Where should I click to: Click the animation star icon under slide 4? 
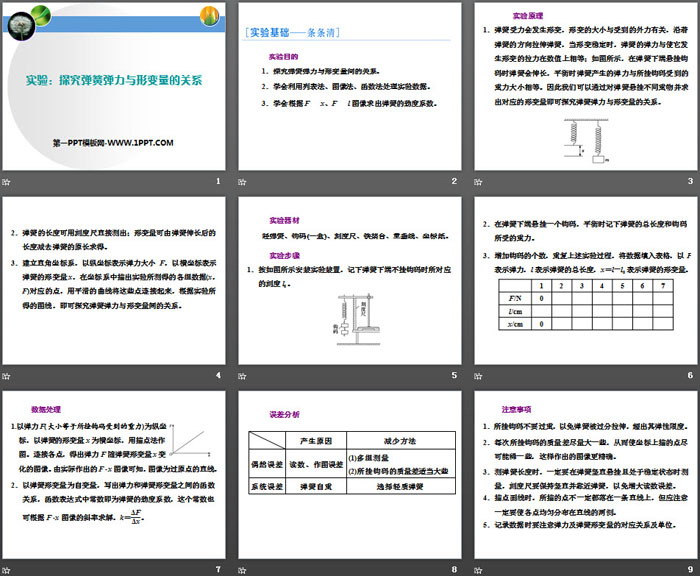pos(7,376)
